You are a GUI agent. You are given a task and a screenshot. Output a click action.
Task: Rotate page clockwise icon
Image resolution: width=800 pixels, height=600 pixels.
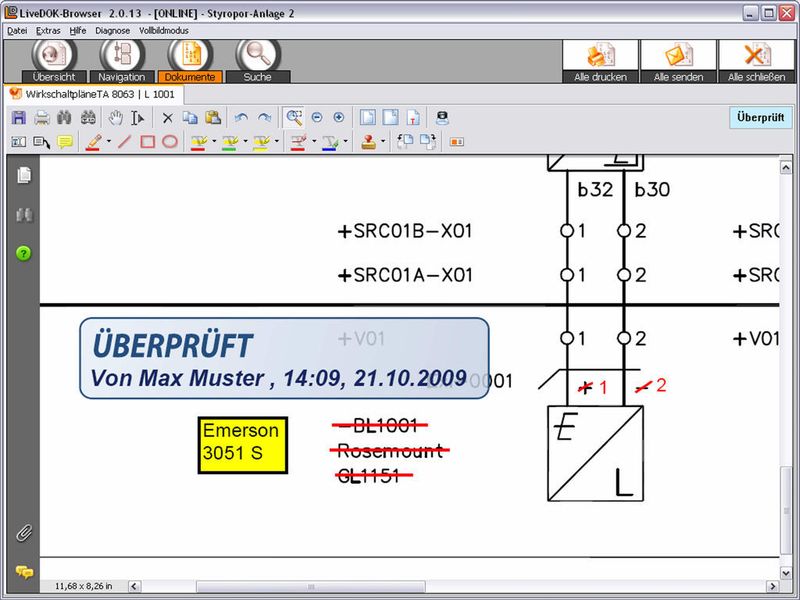[x=428, y=142]
